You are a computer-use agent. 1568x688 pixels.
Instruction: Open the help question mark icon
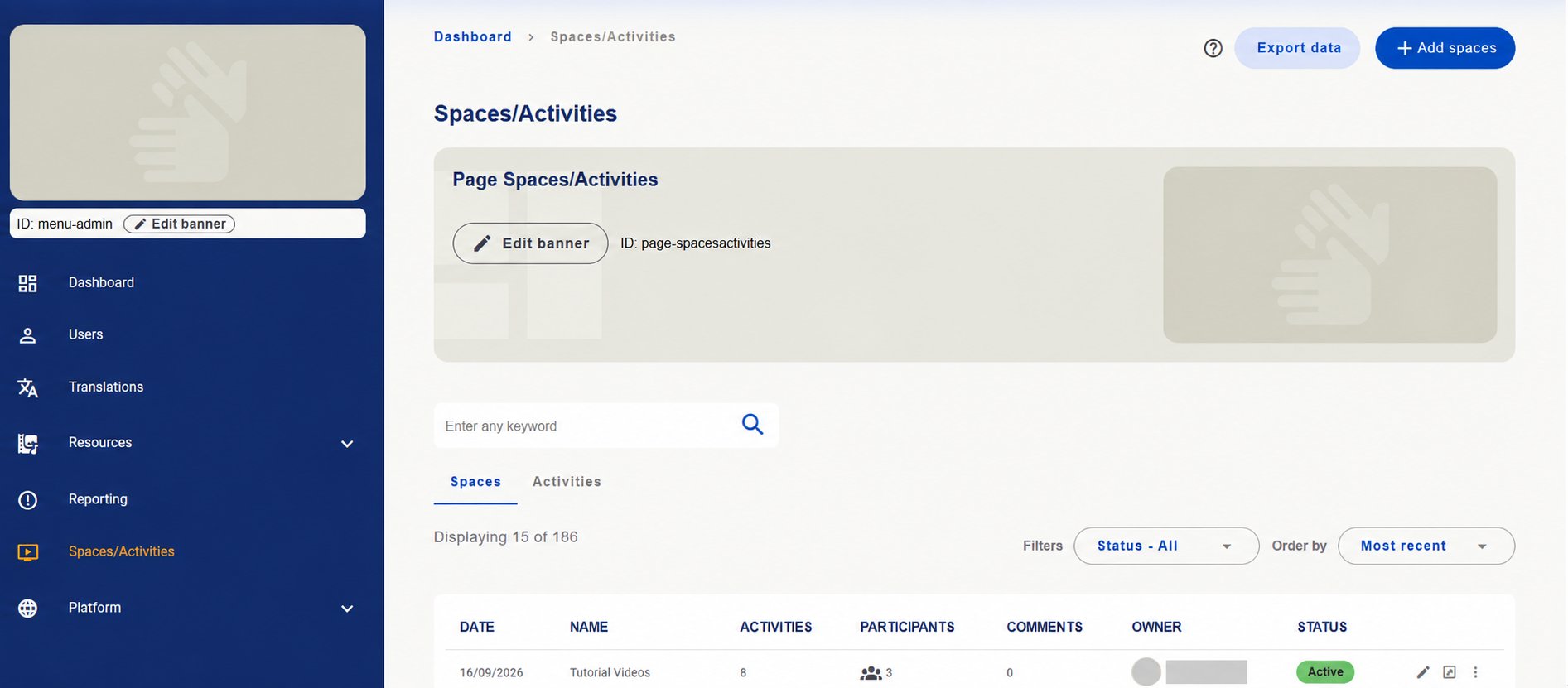click(x=1213, y=48)
